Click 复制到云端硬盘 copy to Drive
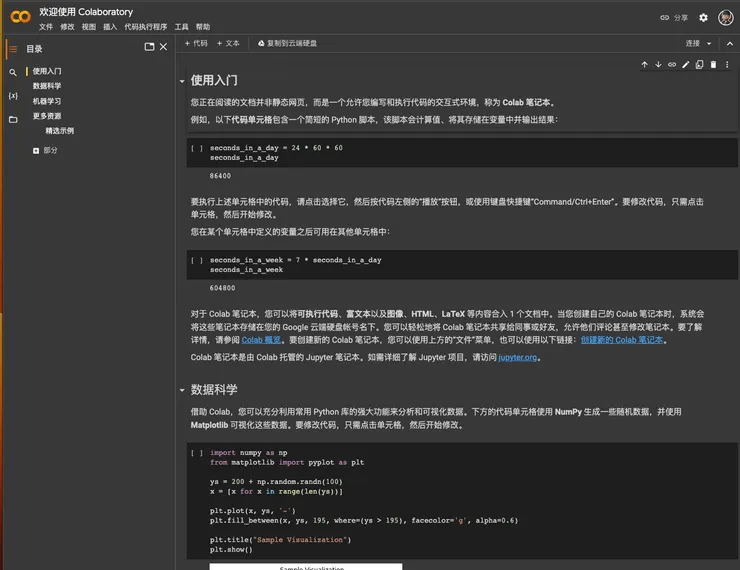 (287, 43)
